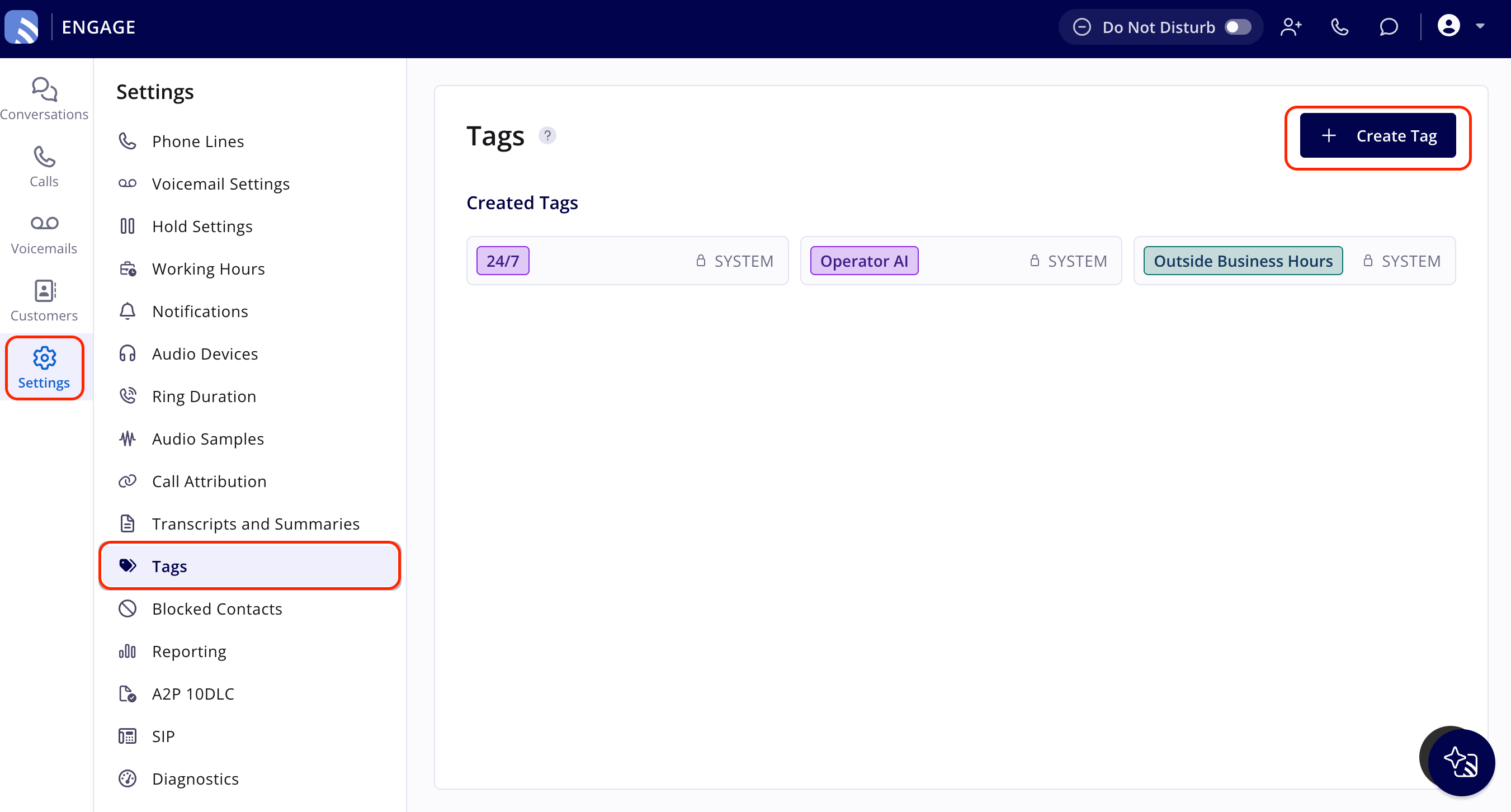Click the lock icon beside 24/7 SYSTEM
The image size is (1511, 812).
point(700,261)
